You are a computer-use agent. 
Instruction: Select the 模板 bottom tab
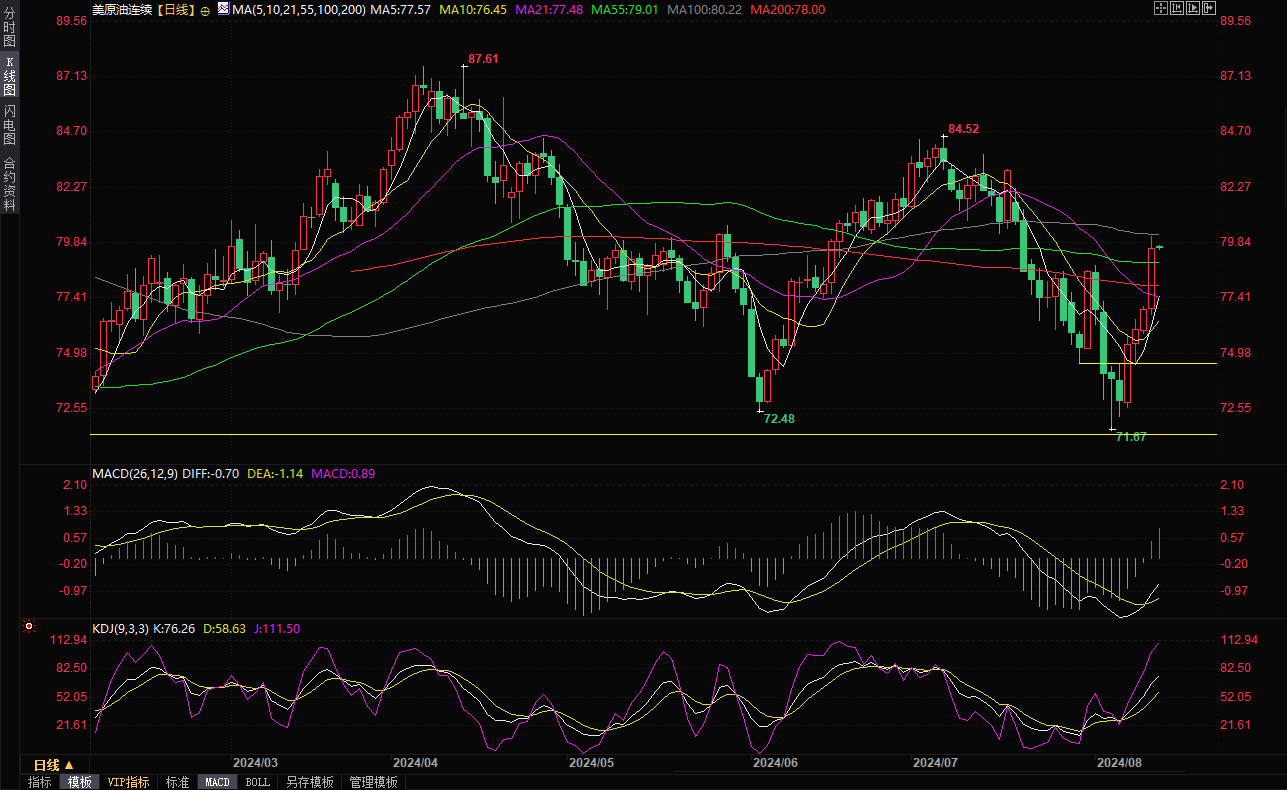point(79,782)
